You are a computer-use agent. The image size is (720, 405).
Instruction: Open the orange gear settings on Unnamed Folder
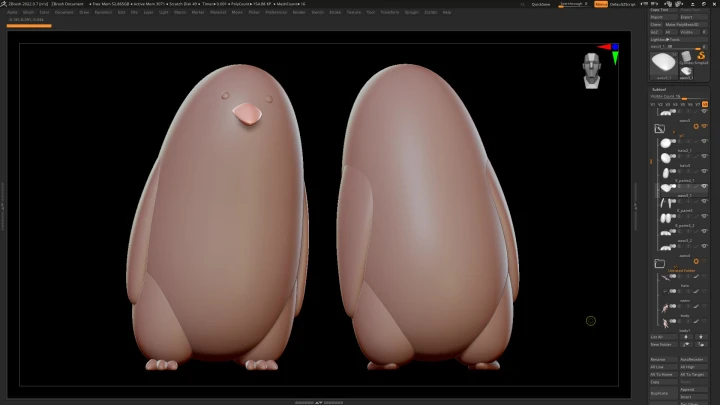point(696,261)
